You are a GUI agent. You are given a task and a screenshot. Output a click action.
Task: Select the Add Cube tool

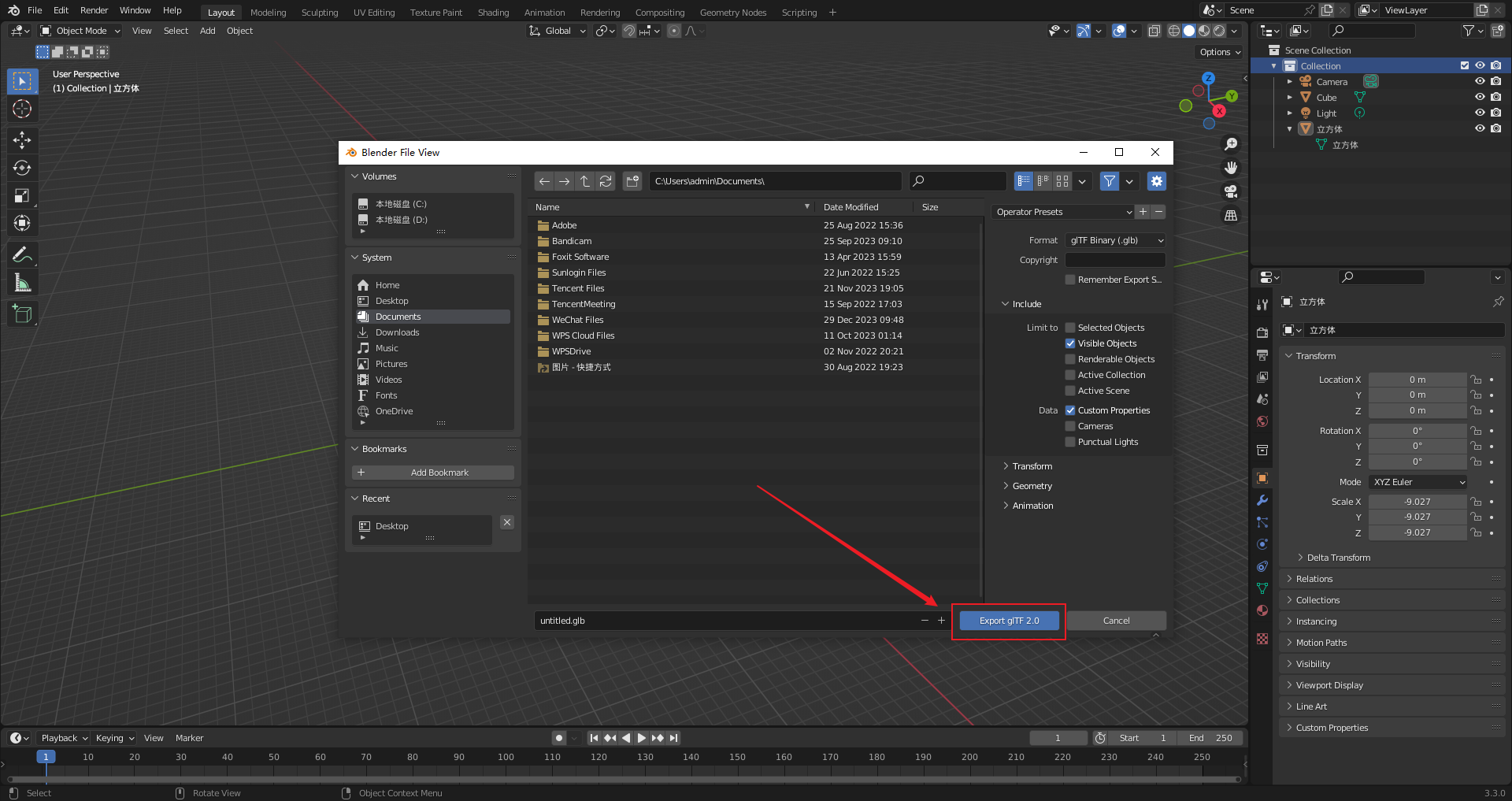pyautogui.click(x=22, y=313)
